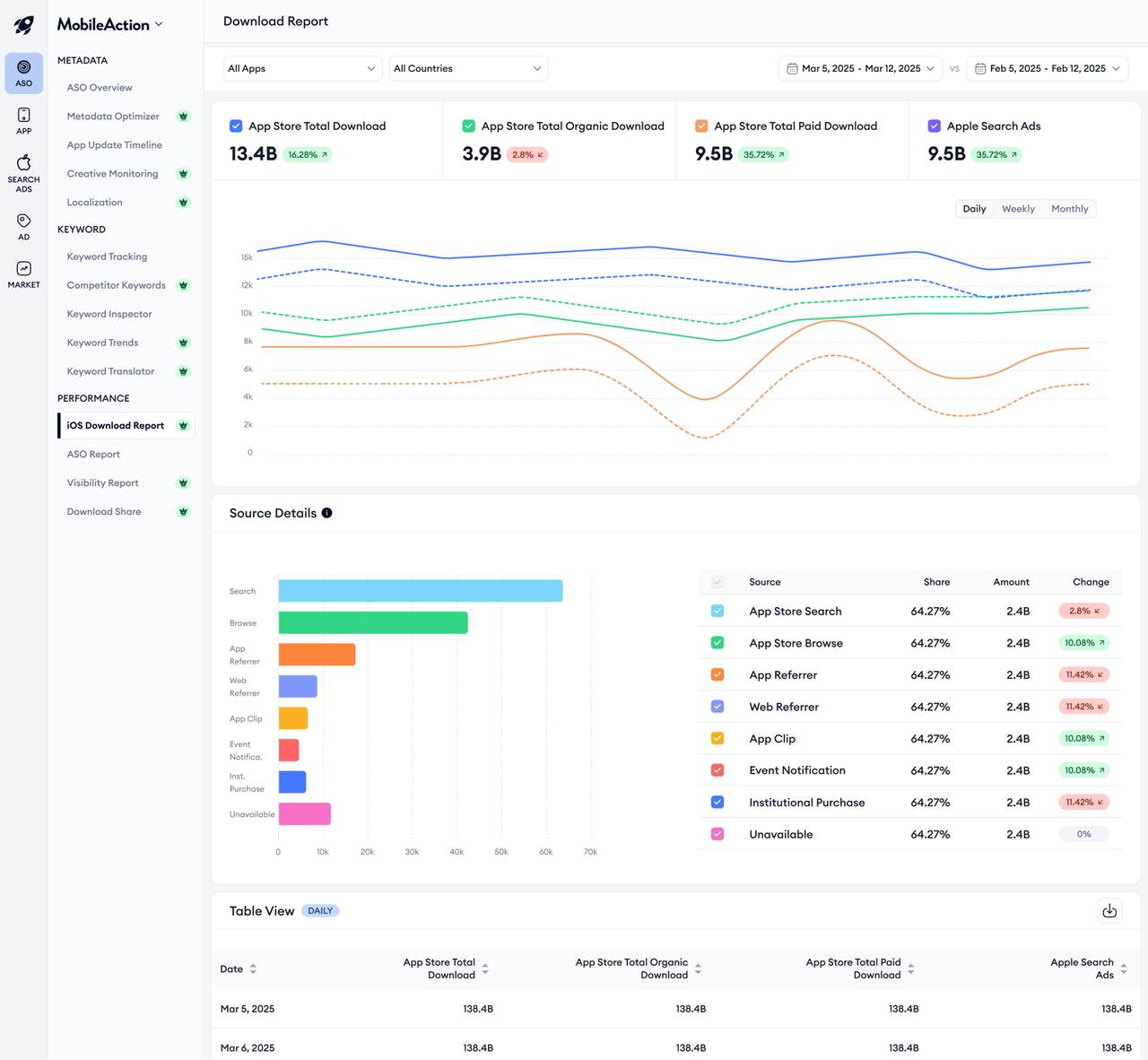
Task: Toggle App Store Total Organic Download checkbox
Action: click(468, 126)
